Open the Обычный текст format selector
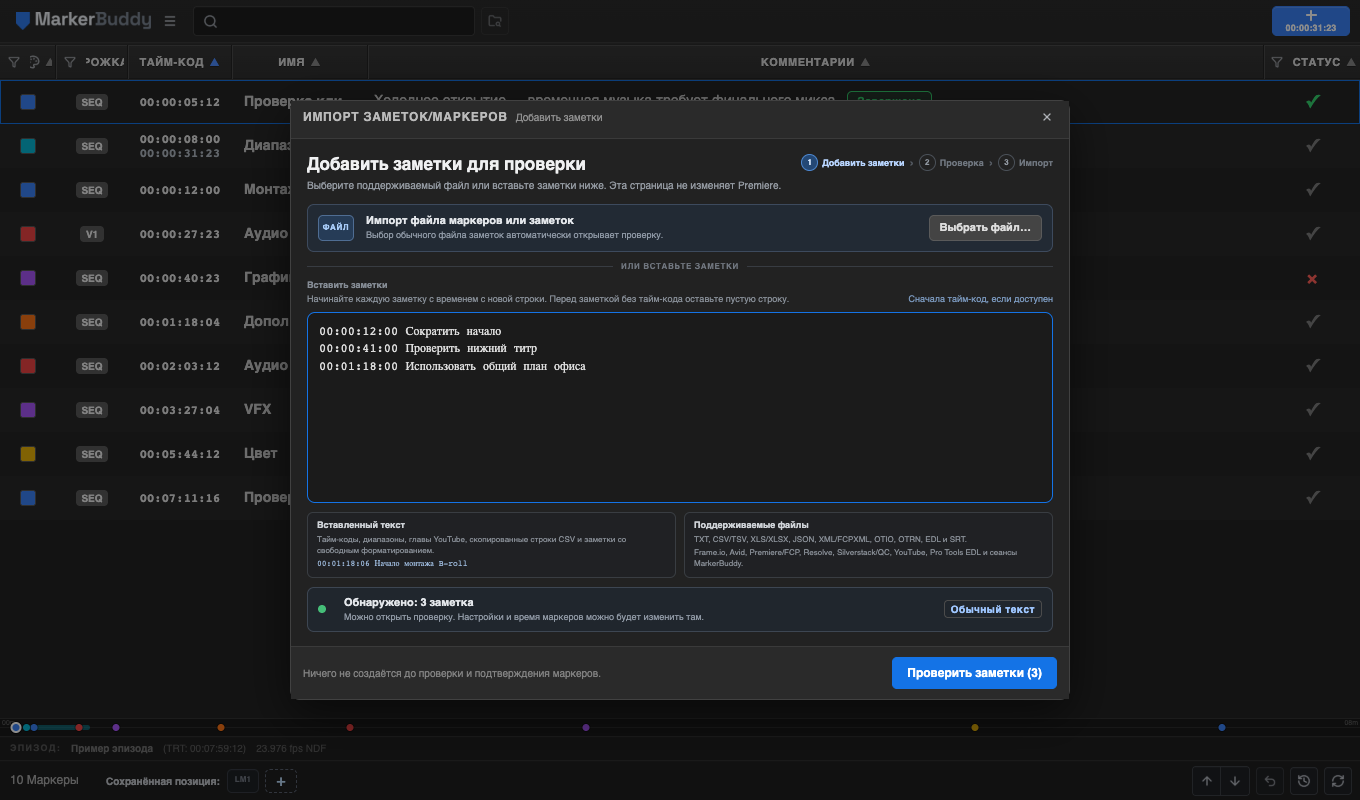Screen dimensions: 1360x800 992,609
